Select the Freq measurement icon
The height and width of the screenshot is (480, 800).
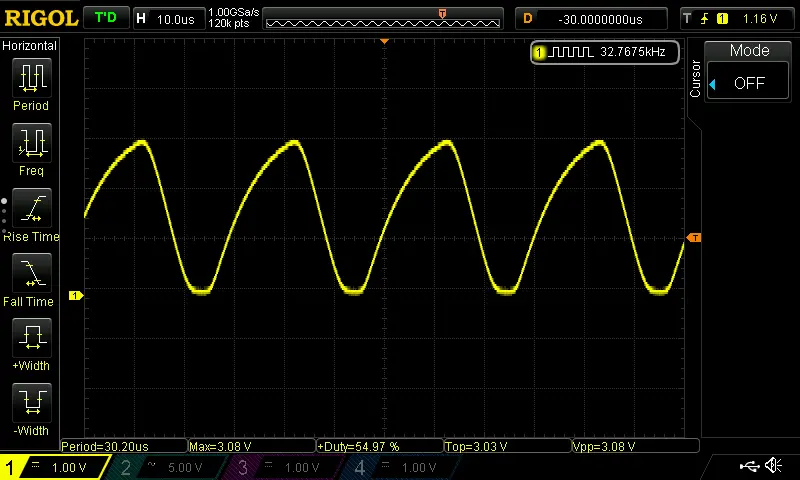[31, 143]
